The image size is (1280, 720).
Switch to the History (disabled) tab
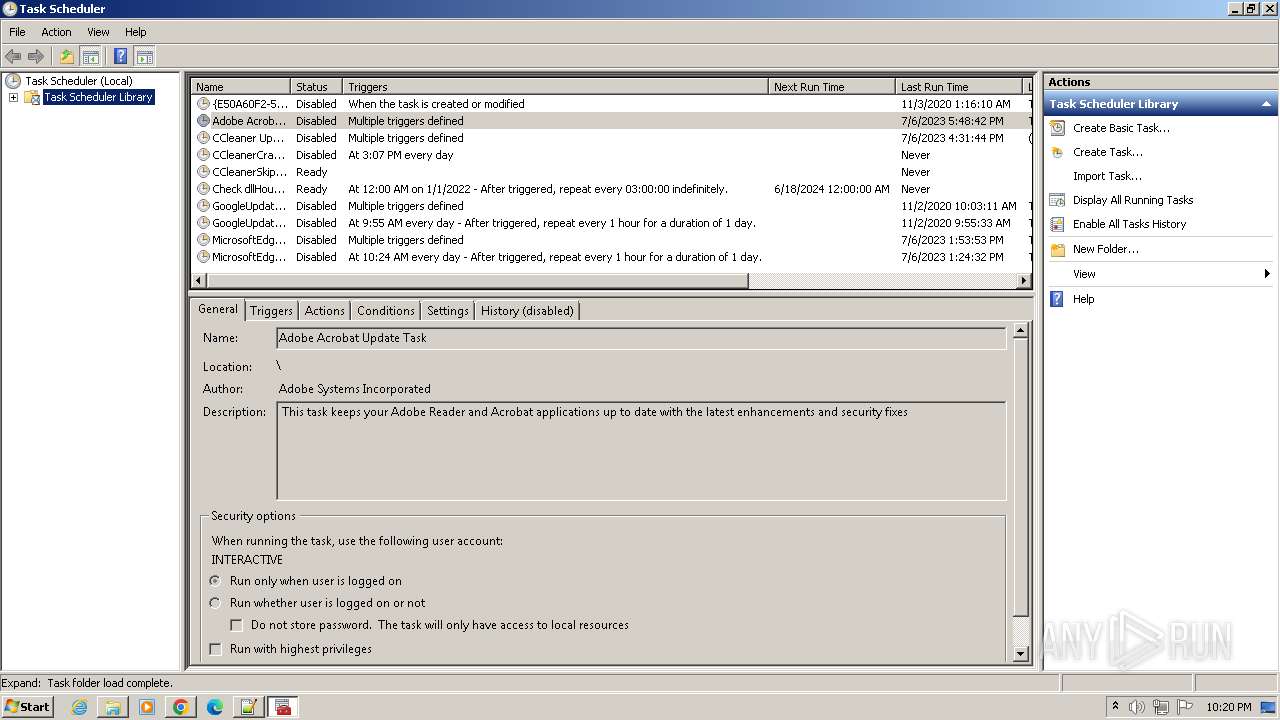coord(527,311)
